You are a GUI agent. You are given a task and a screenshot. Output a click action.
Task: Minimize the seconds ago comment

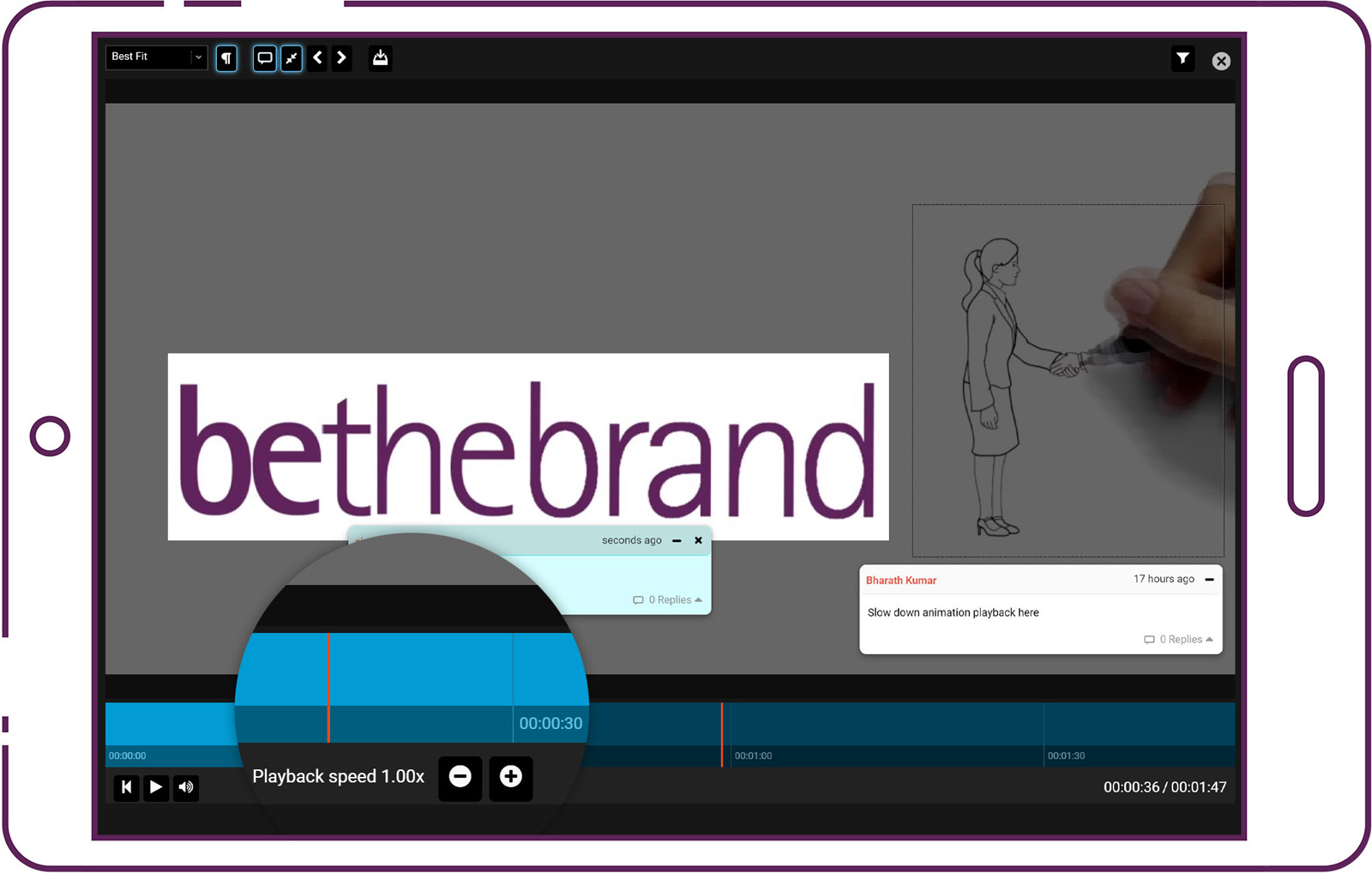pos(677,540)
